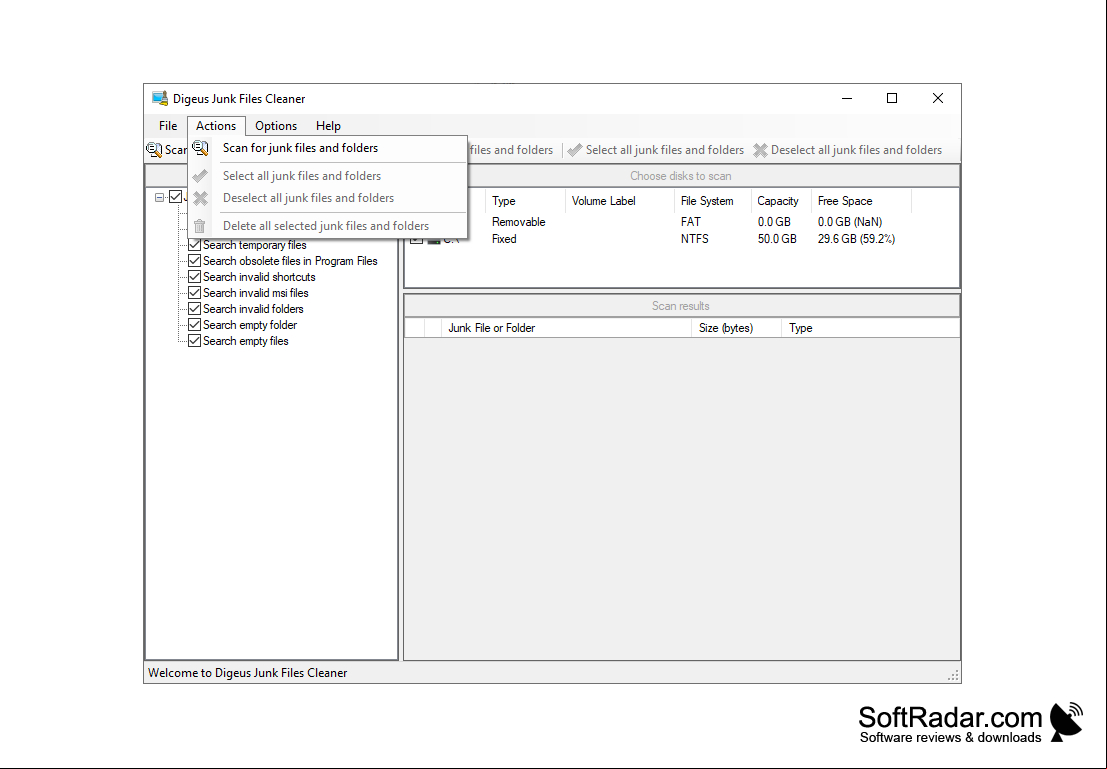Click the Scan results panel header
Viewport: 1107px width, 769px height.
point(681,306)
